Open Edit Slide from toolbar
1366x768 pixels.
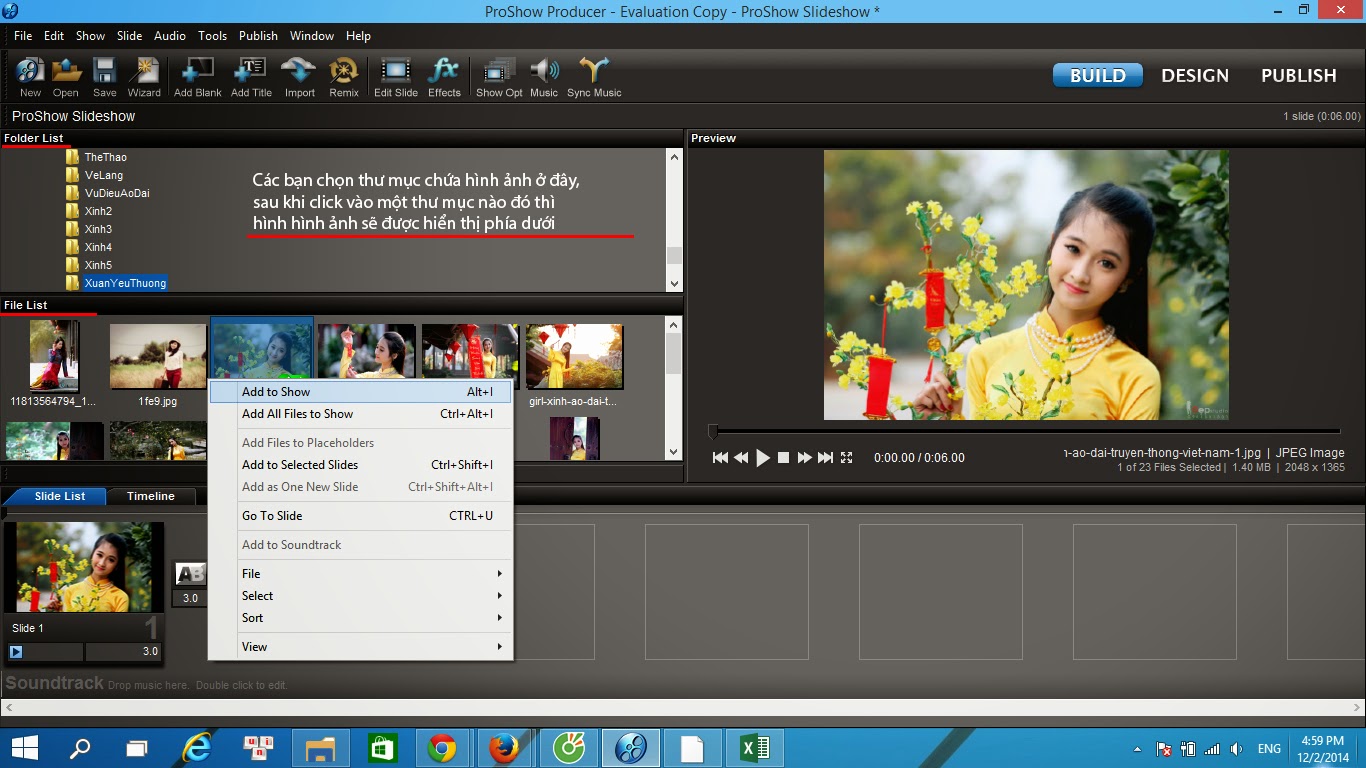(396, 76)
